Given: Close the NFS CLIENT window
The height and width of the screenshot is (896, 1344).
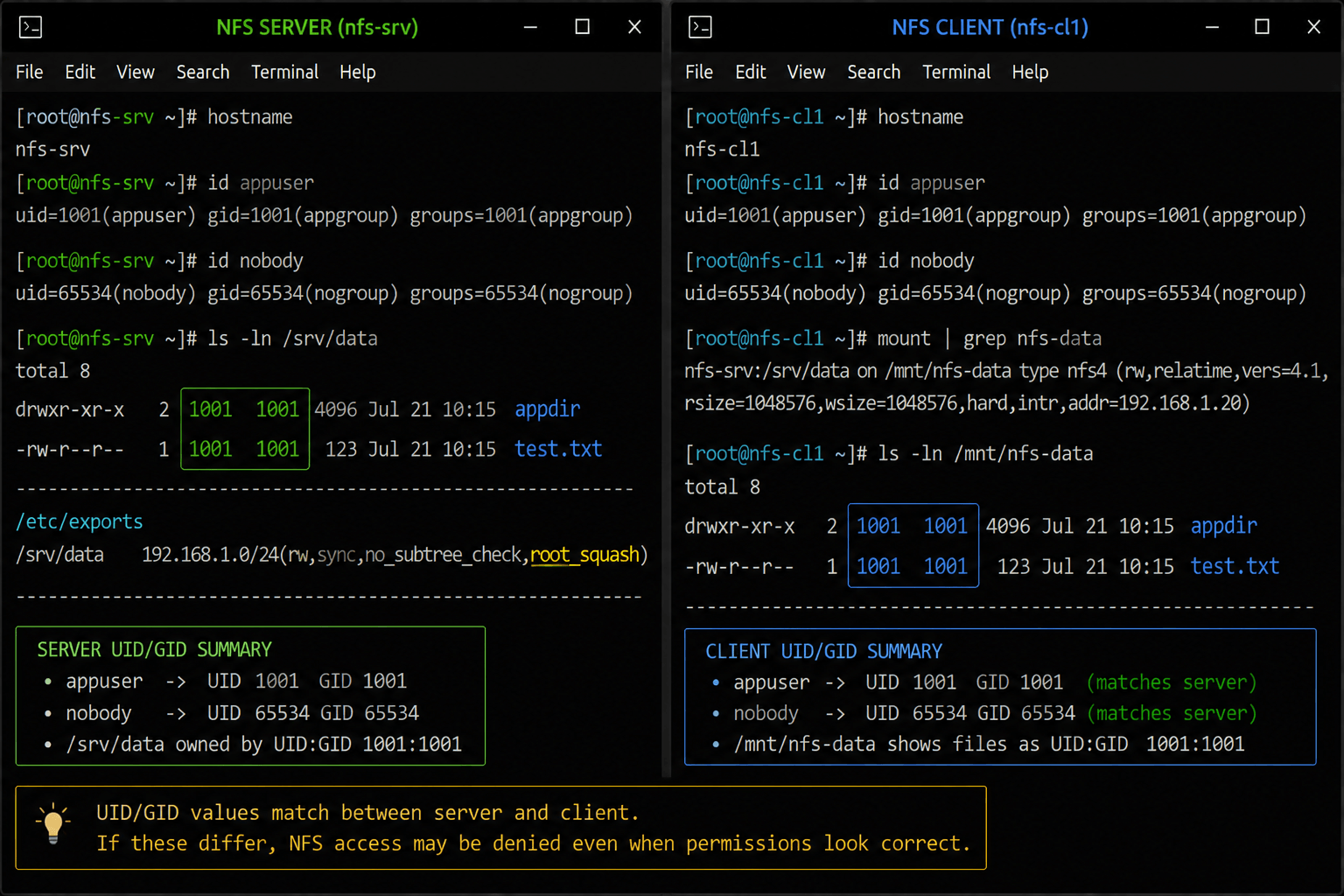Looking at the screenshot, I should click(1313, 27).
